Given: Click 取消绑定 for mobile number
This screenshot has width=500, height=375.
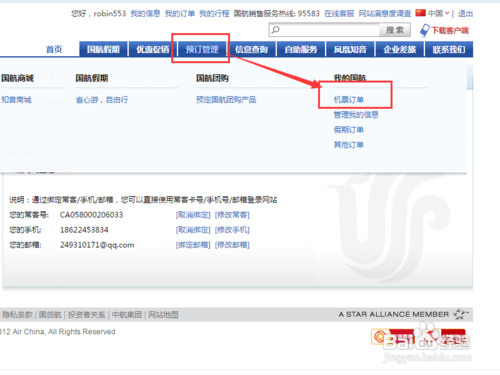Looking at the screenshot, I should pos(193,230).
